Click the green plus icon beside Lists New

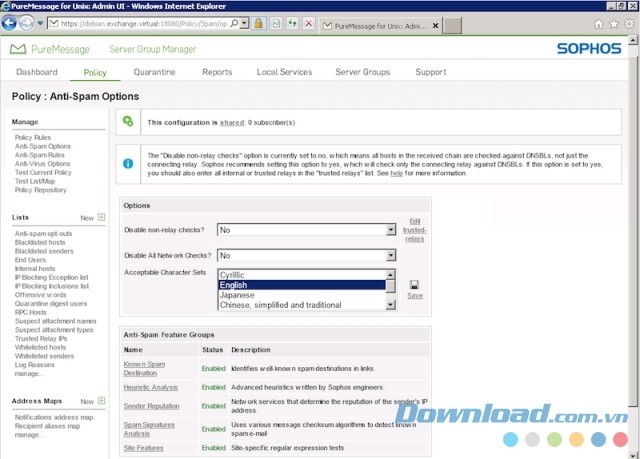click(x=101, y=217)
